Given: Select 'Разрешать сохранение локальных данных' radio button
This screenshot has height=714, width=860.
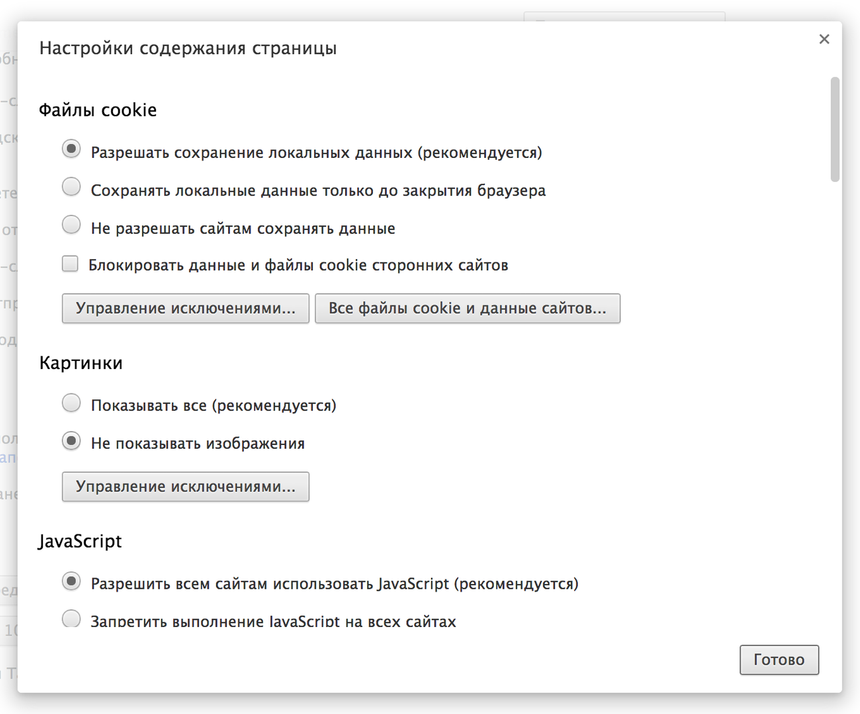Looking at the screenshot, I should (71, 149).
